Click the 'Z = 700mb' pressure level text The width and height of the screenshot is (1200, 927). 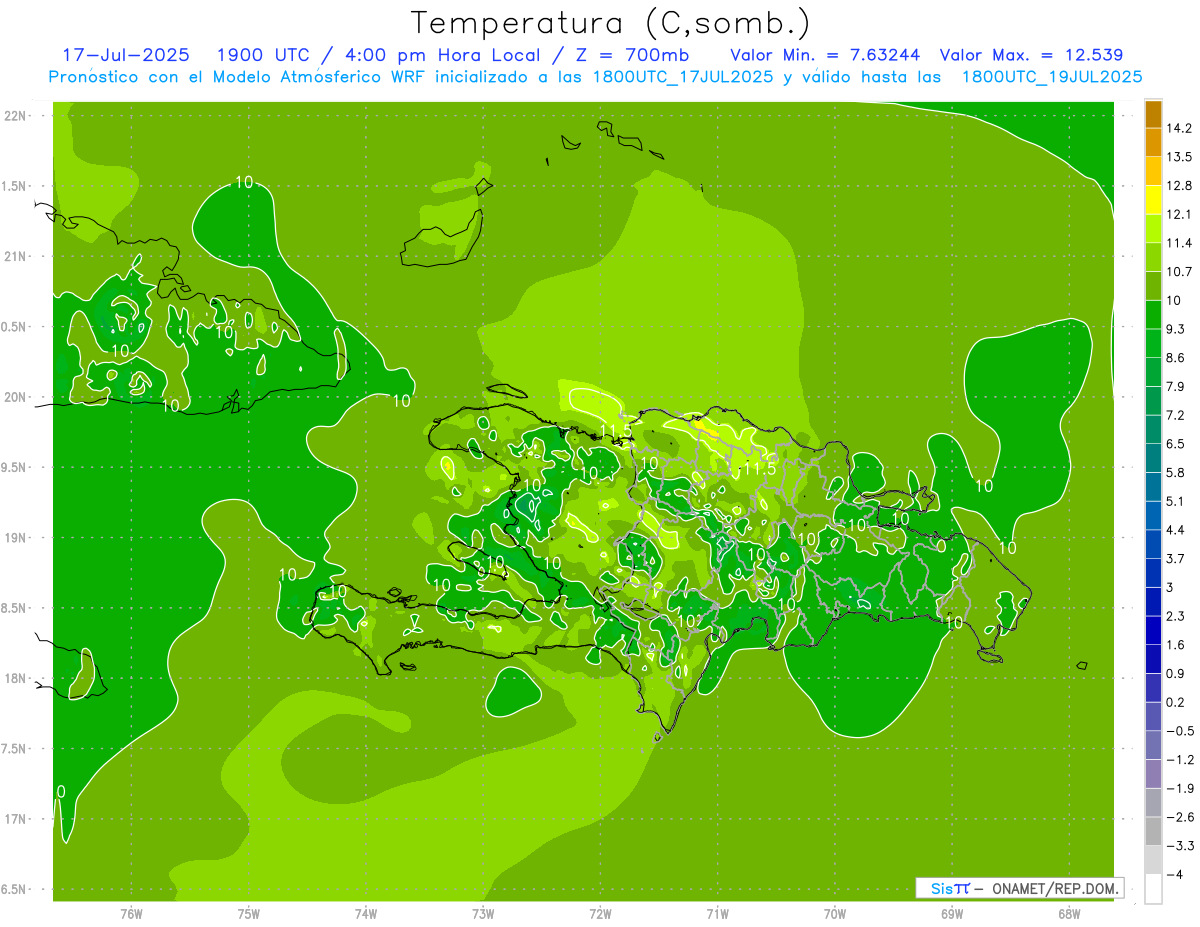(634, 55)
